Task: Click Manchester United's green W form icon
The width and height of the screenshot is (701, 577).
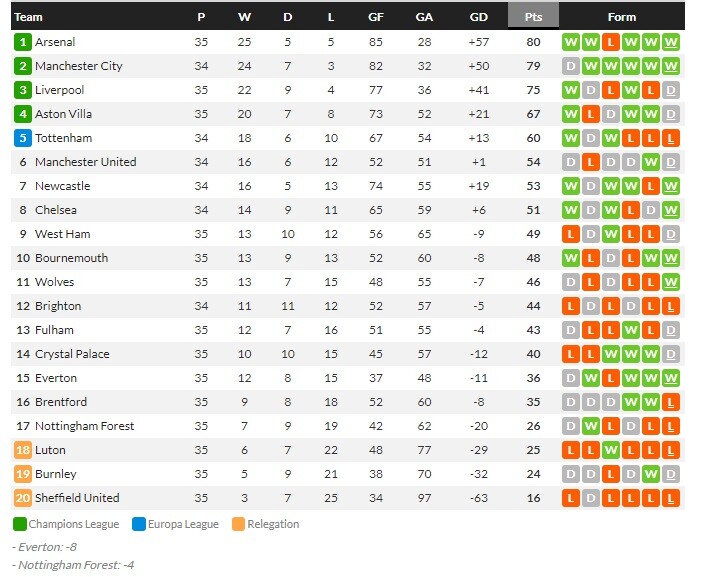Action: (x=651, y=162)
